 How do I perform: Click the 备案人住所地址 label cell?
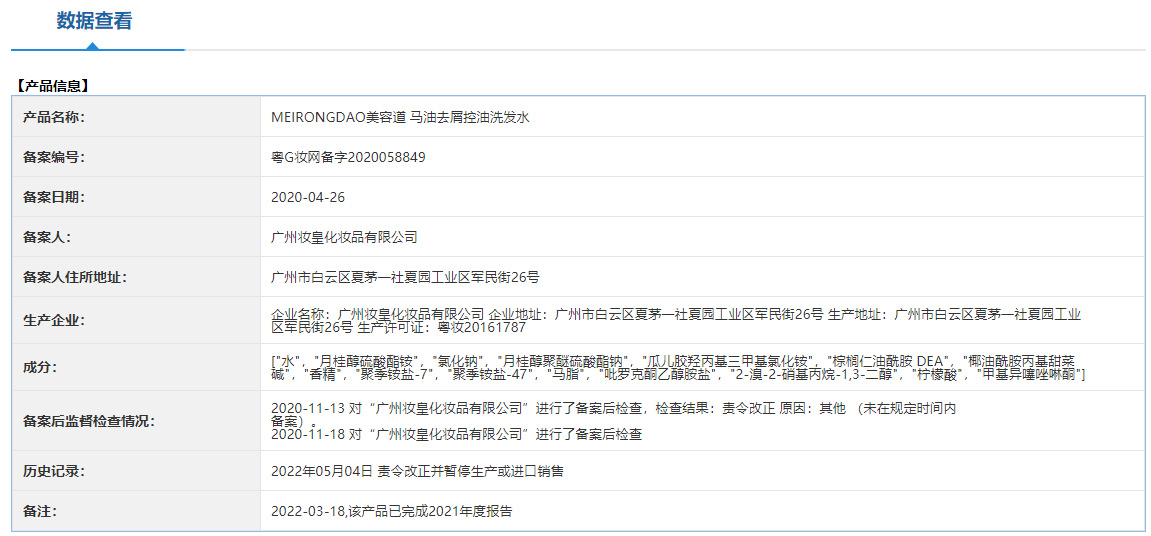pyautogui.click(x=136, y=277)
